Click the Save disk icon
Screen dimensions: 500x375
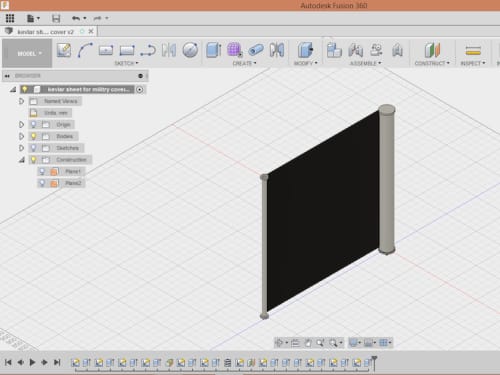[x=56, y=18]
